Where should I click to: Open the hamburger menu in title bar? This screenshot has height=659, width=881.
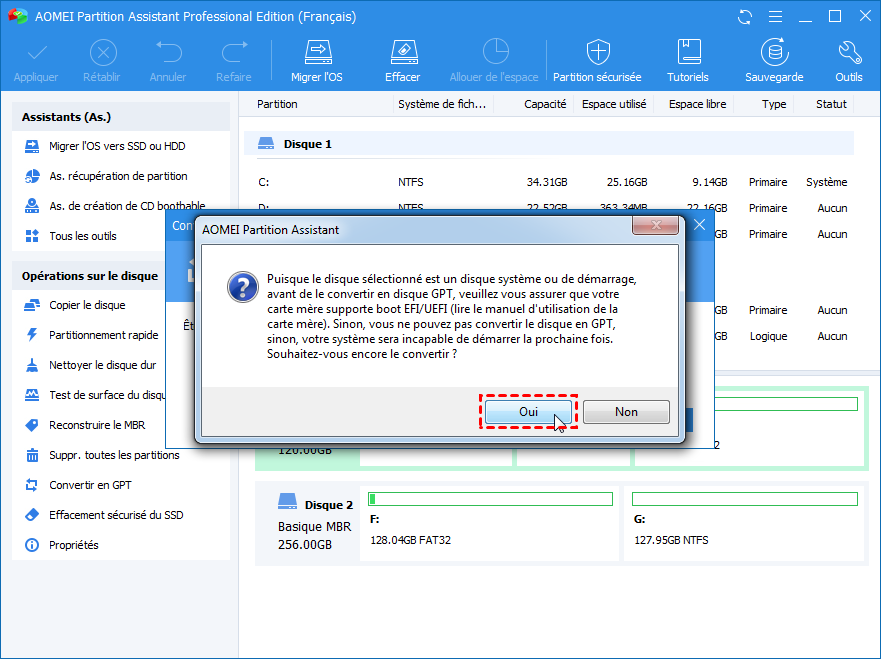(x=775, y=17)
